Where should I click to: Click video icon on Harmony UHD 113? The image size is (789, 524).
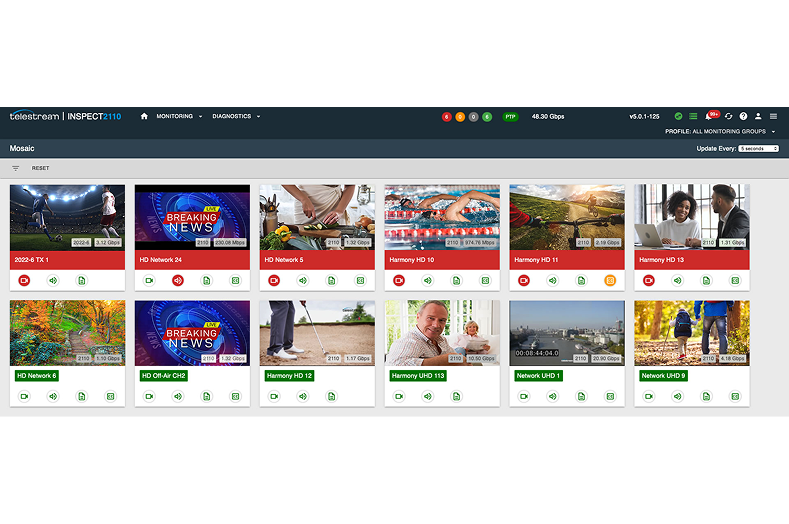point(399,396)
